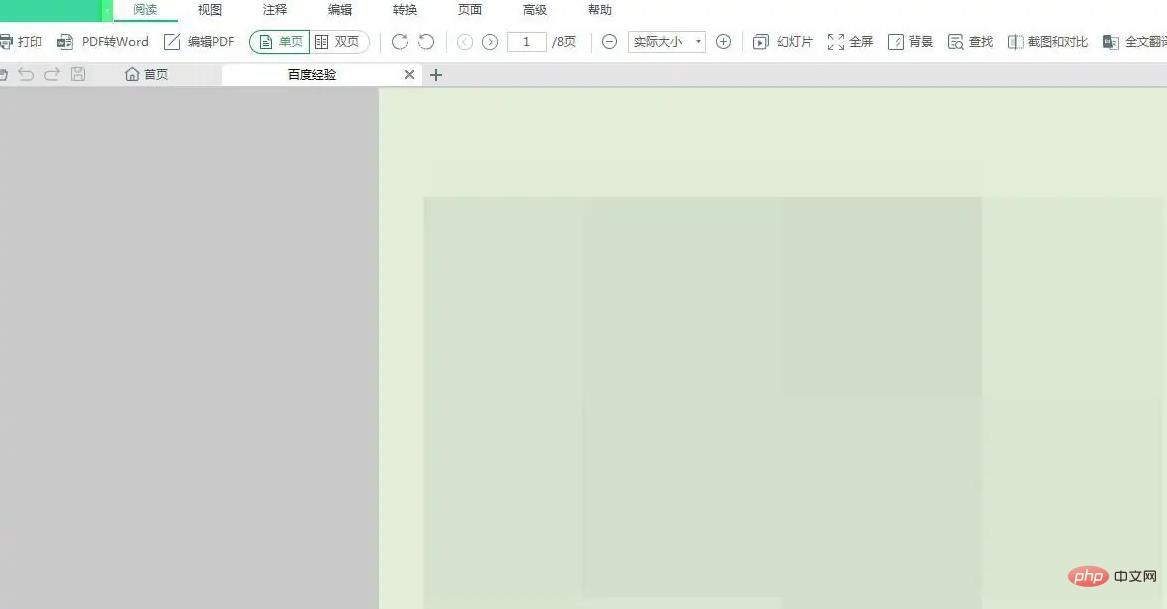
Task: Open the 高级 (Advanced) menu tab
Action: click(535, 10)
